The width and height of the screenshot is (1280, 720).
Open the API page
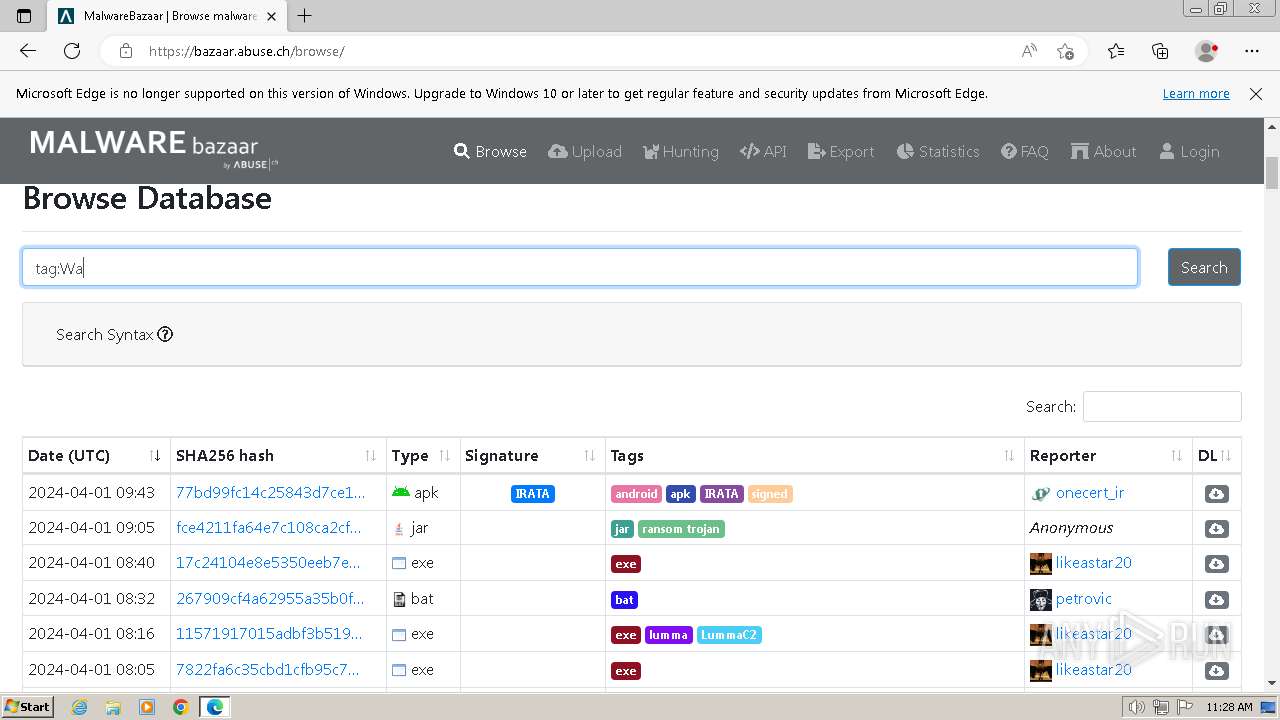click(x=763, y=151)
